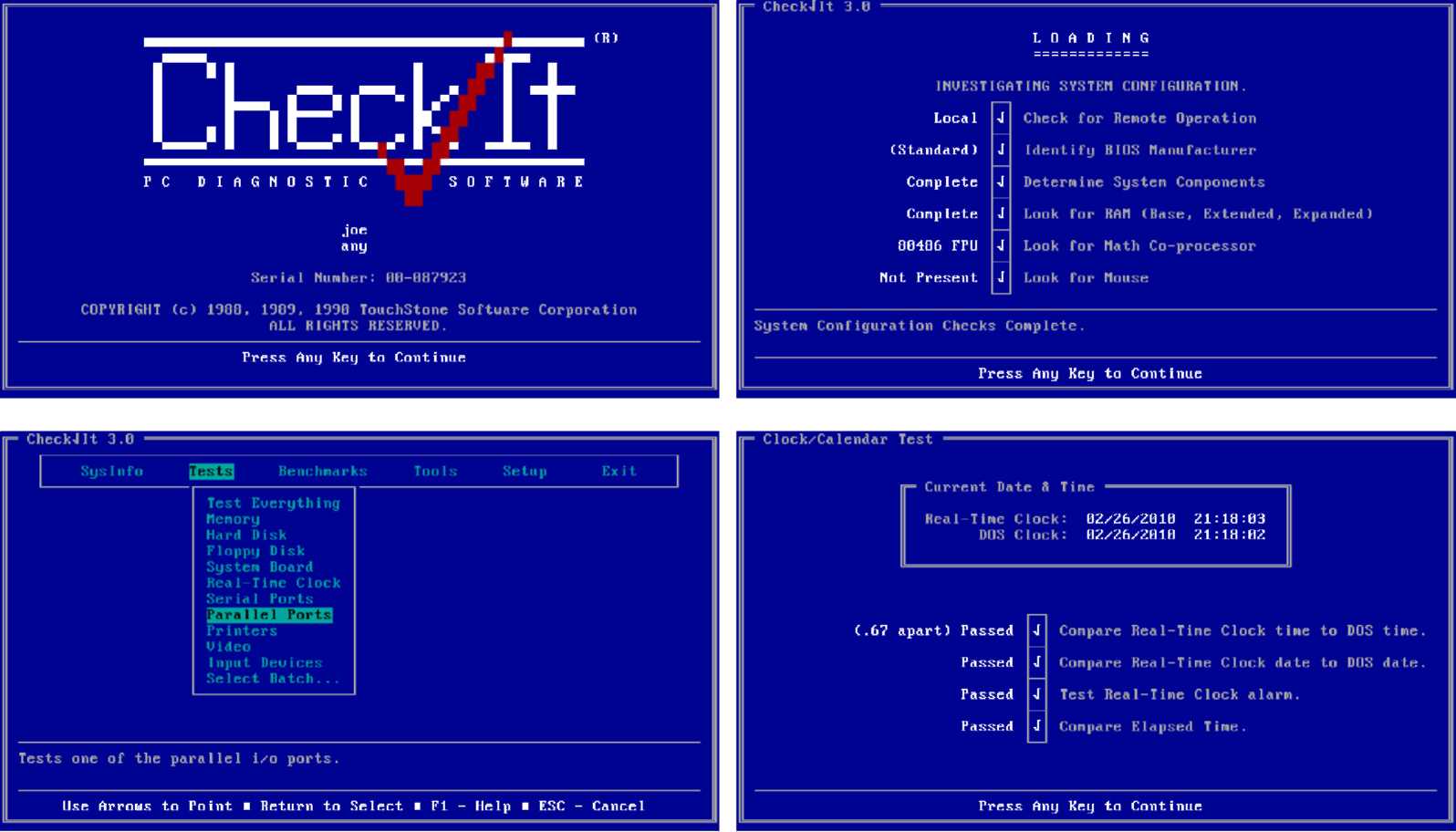Click 'System Configuration Checks Complete.' status
The width and height of the screenshot is (1456, 832).
920,326
